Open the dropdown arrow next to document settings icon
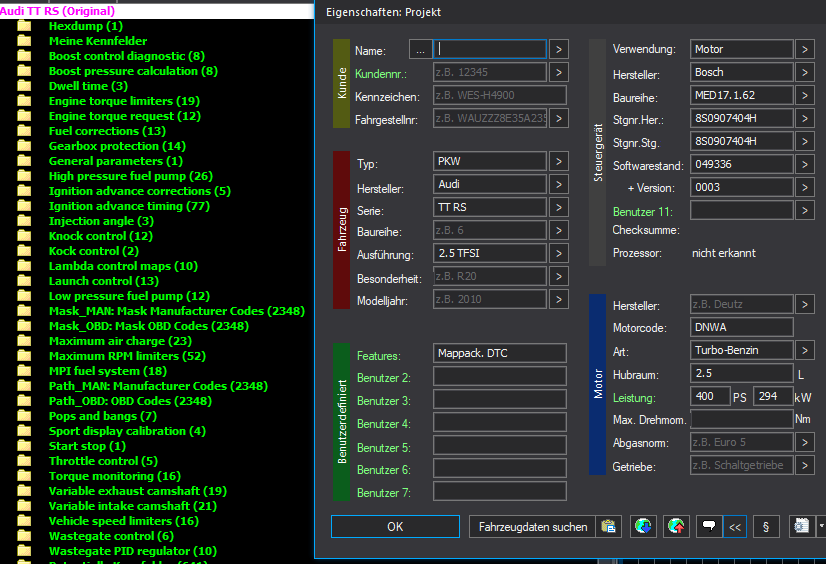This screenshot has height=564, width=826. [821, 527]
